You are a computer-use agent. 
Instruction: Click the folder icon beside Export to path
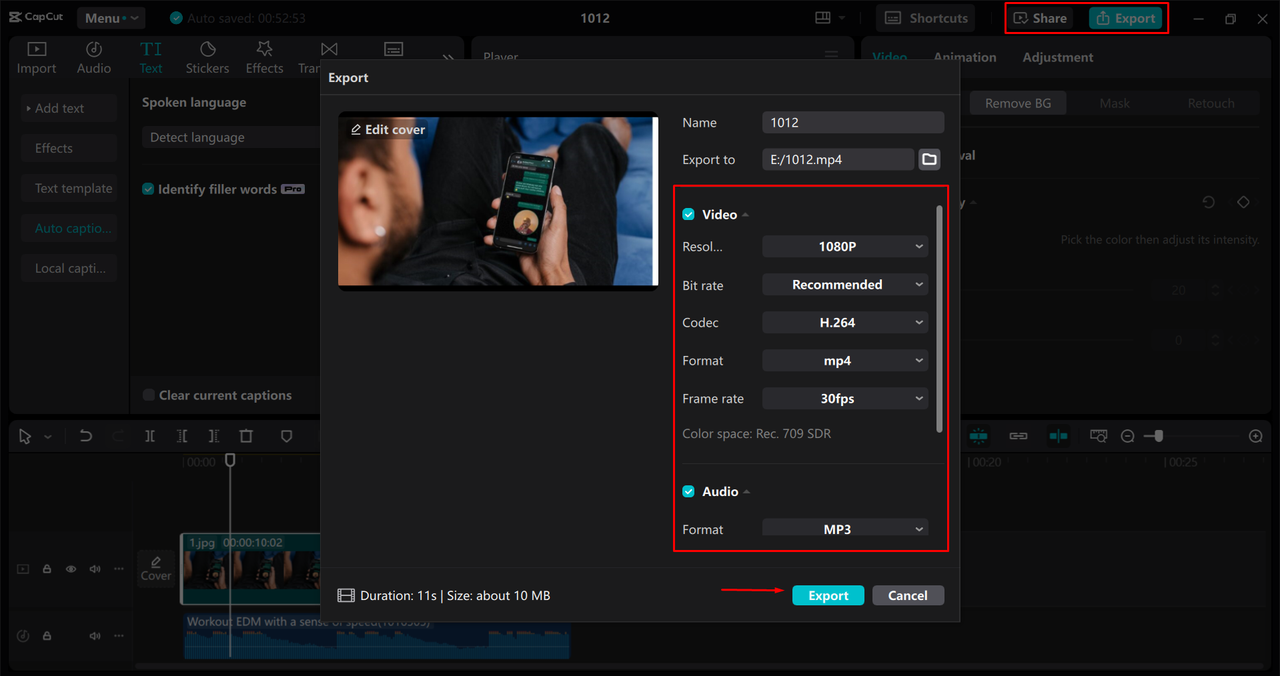coord(929,159)
